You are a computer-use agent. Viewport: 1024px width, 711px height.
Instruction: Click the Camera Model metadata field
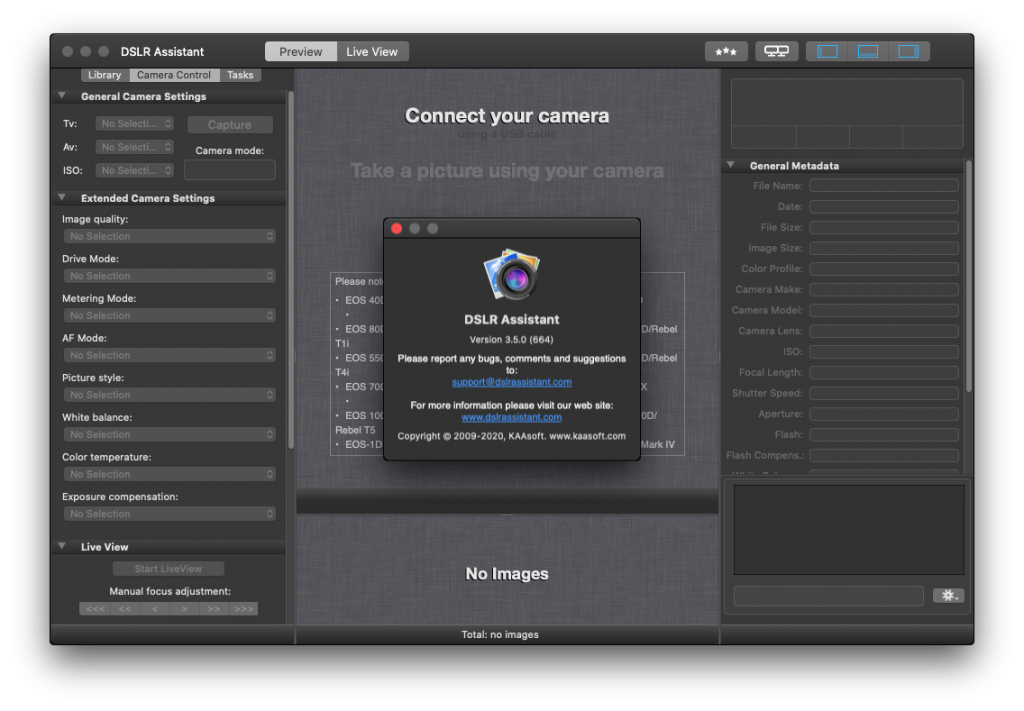click(x=884, y=310)
